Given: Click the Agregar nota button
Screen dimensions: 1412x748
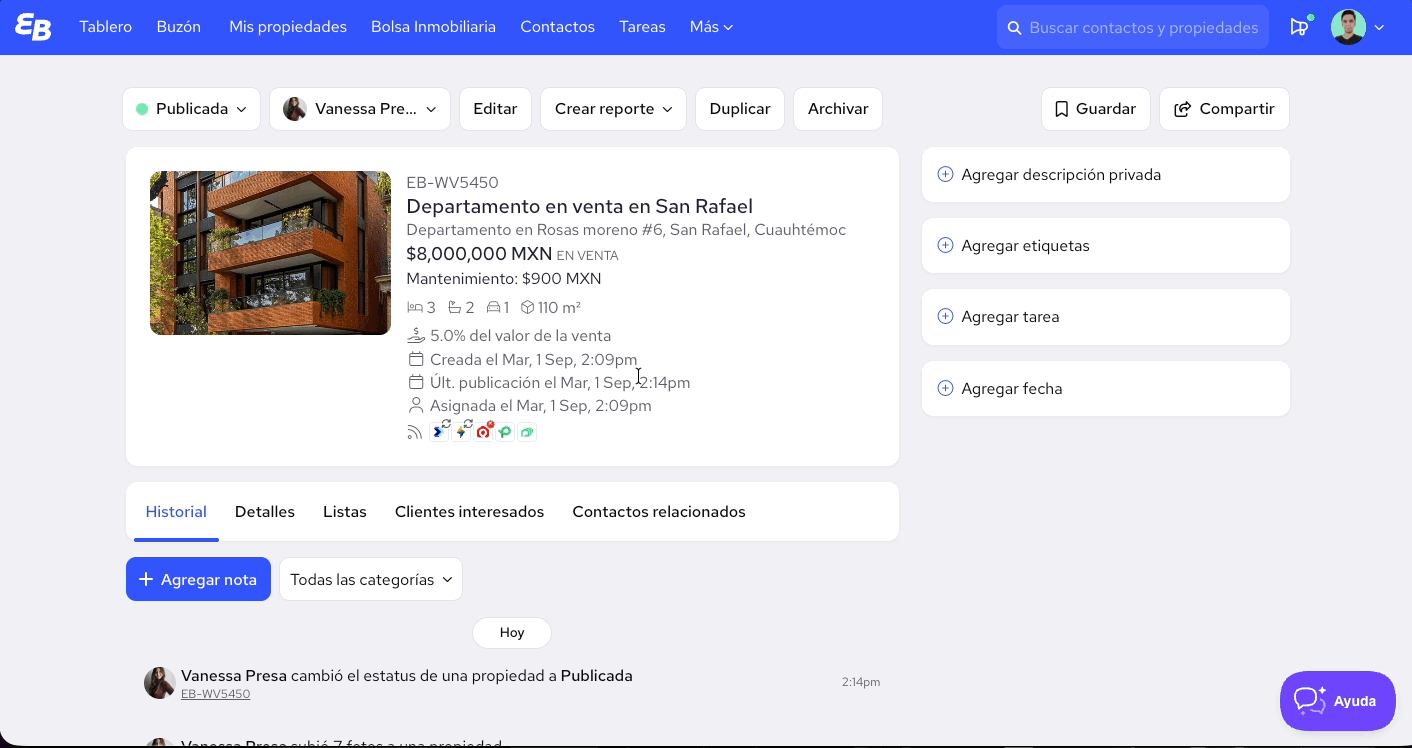Looking at the screenshot, I should tap(198, 579).
